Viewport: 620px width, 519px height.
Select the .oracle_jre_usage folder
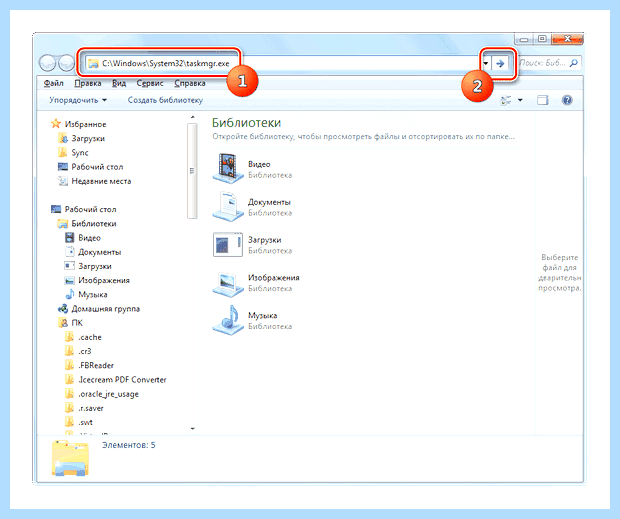tap(108, 394)
